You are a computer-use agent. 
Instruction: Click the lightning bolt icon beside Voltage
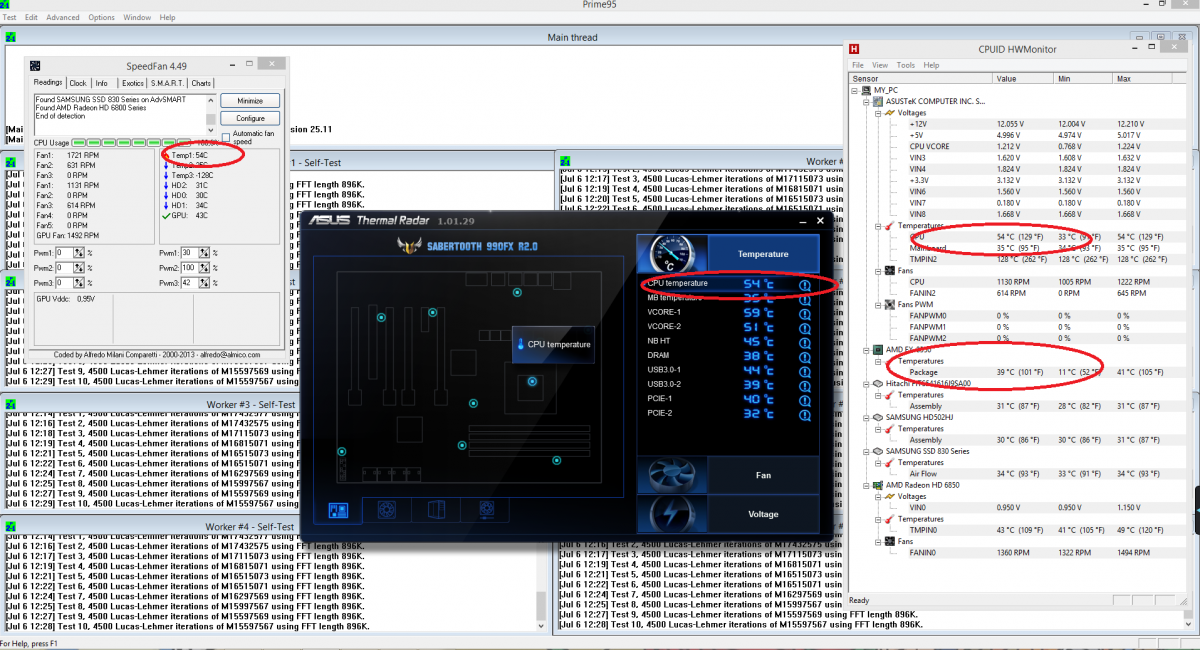[670, 514]
